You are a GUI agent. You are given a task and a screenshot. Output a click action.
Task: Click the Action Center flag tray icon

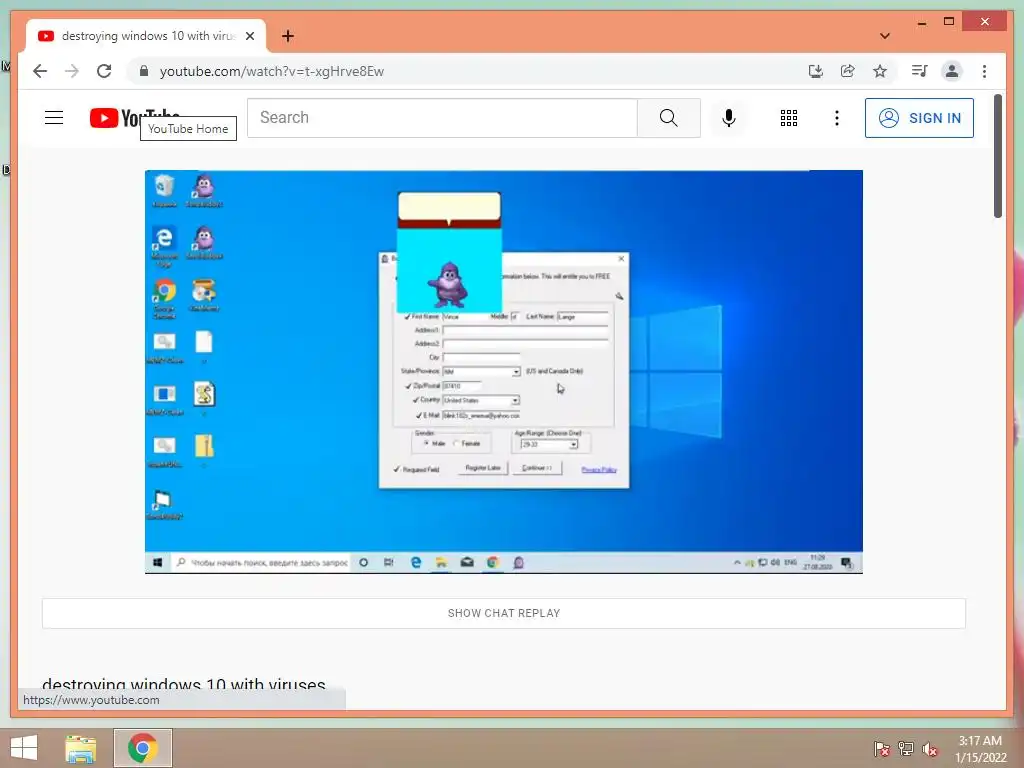[882, 748]
